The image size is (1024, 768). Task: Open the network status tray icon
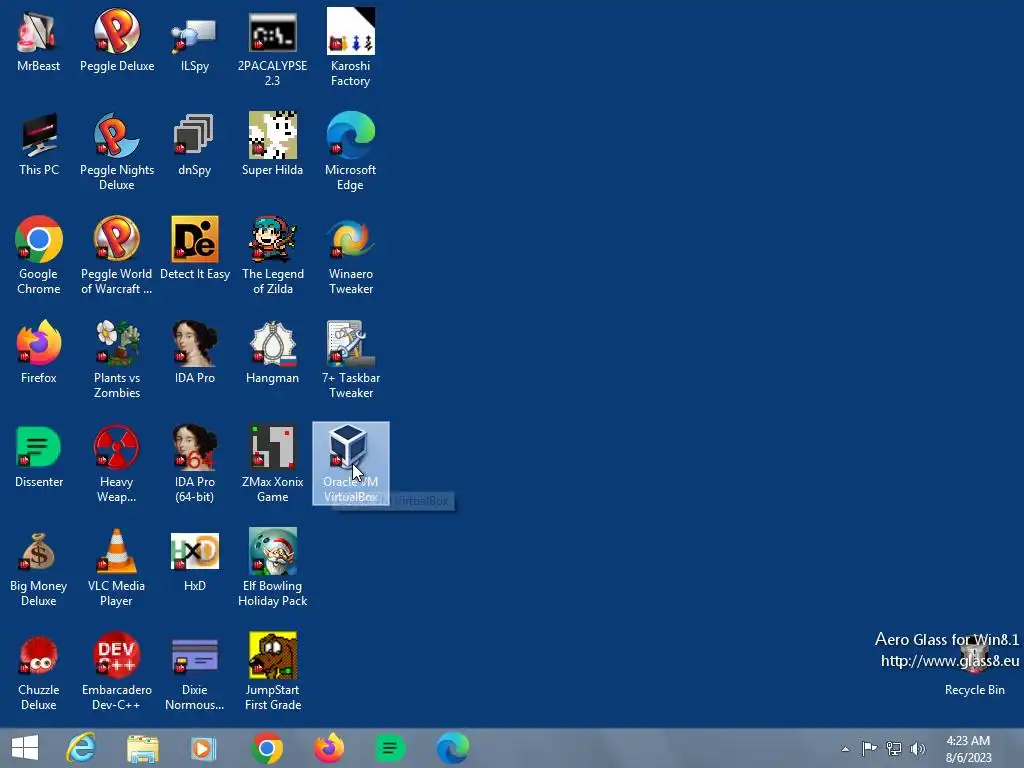893,748
